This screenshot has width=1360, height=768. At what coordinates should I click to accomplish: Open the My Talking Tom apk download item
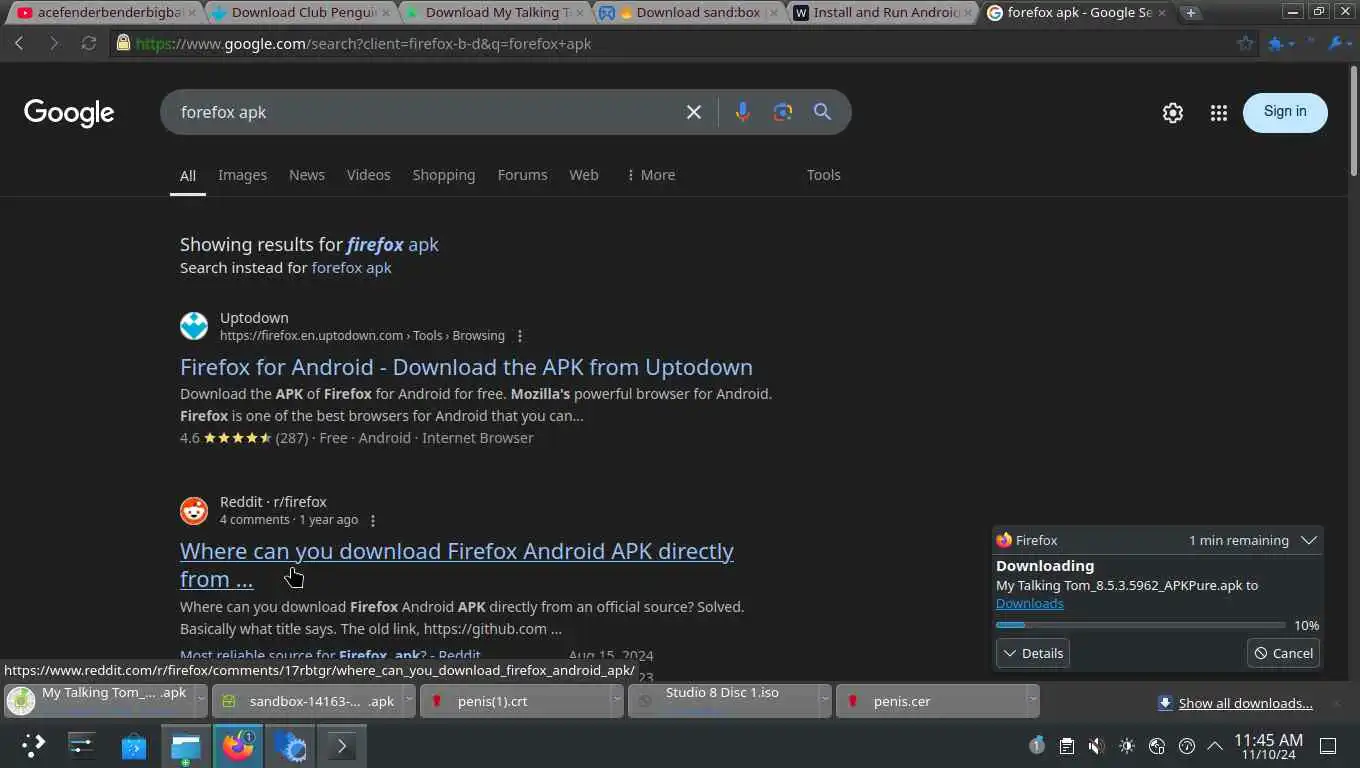[98, 701]
